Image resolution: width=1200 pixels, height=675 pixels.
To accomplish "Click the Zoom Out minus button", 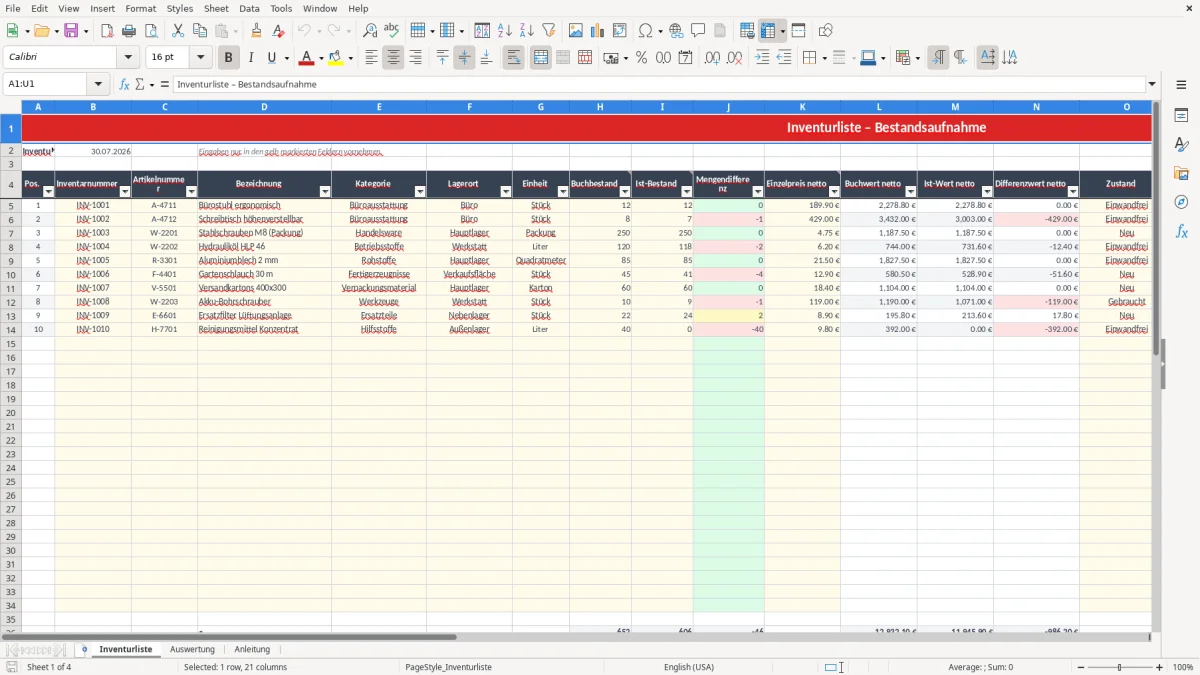I will (x=1081, y=667).
